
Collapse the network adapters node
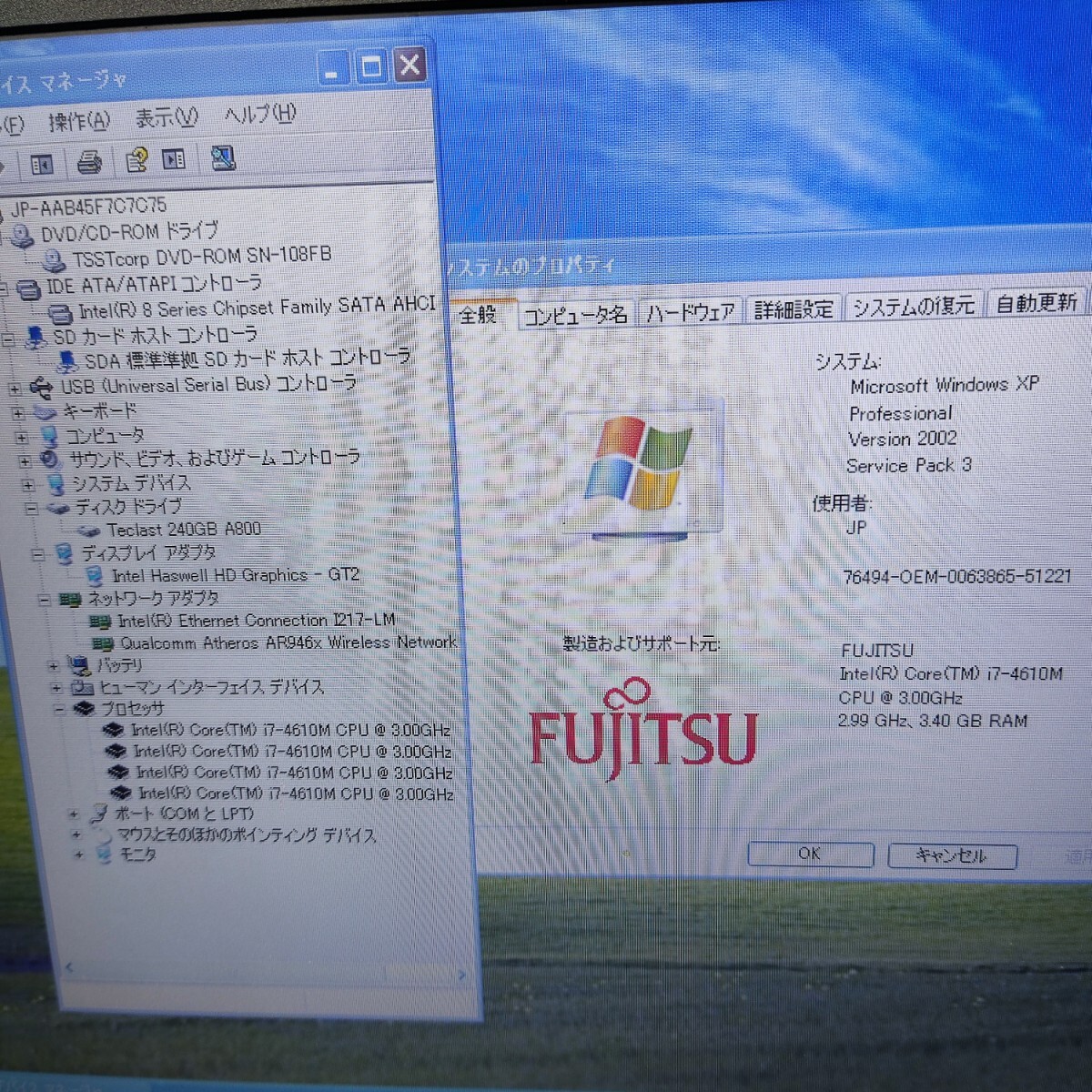(44, 600)
